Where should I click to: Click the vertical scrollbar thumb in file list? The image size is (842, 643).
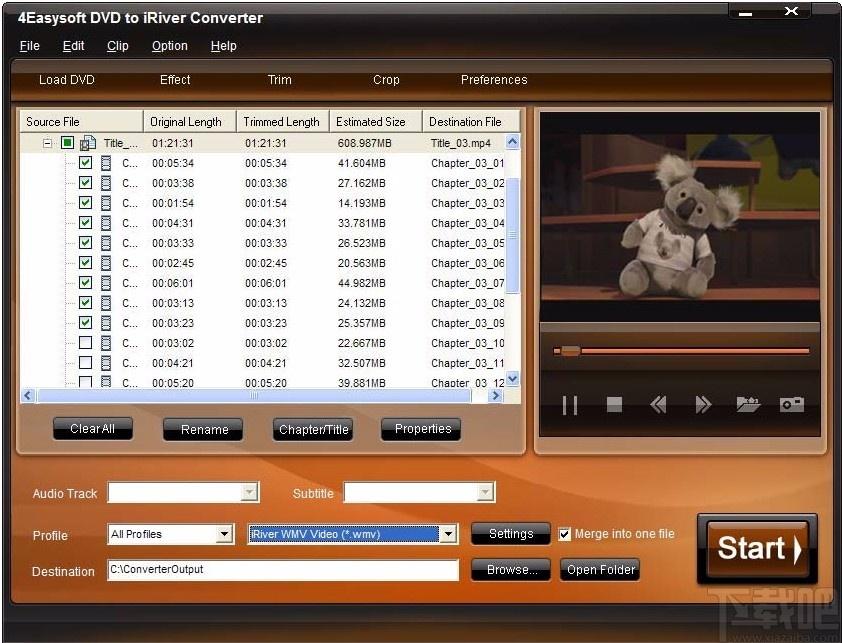512,235
